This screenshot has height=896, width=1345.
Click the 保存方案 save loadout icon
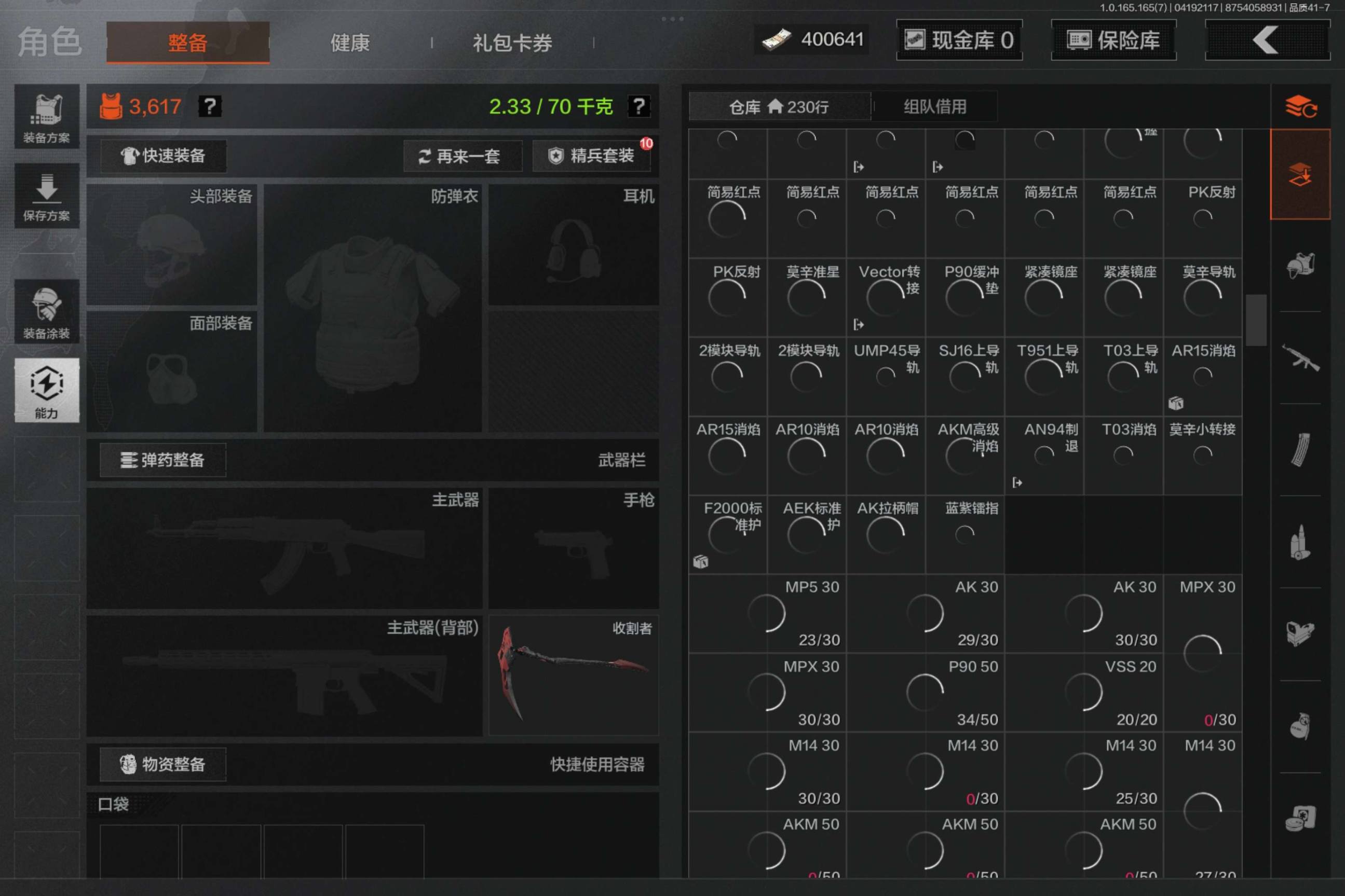46,196
